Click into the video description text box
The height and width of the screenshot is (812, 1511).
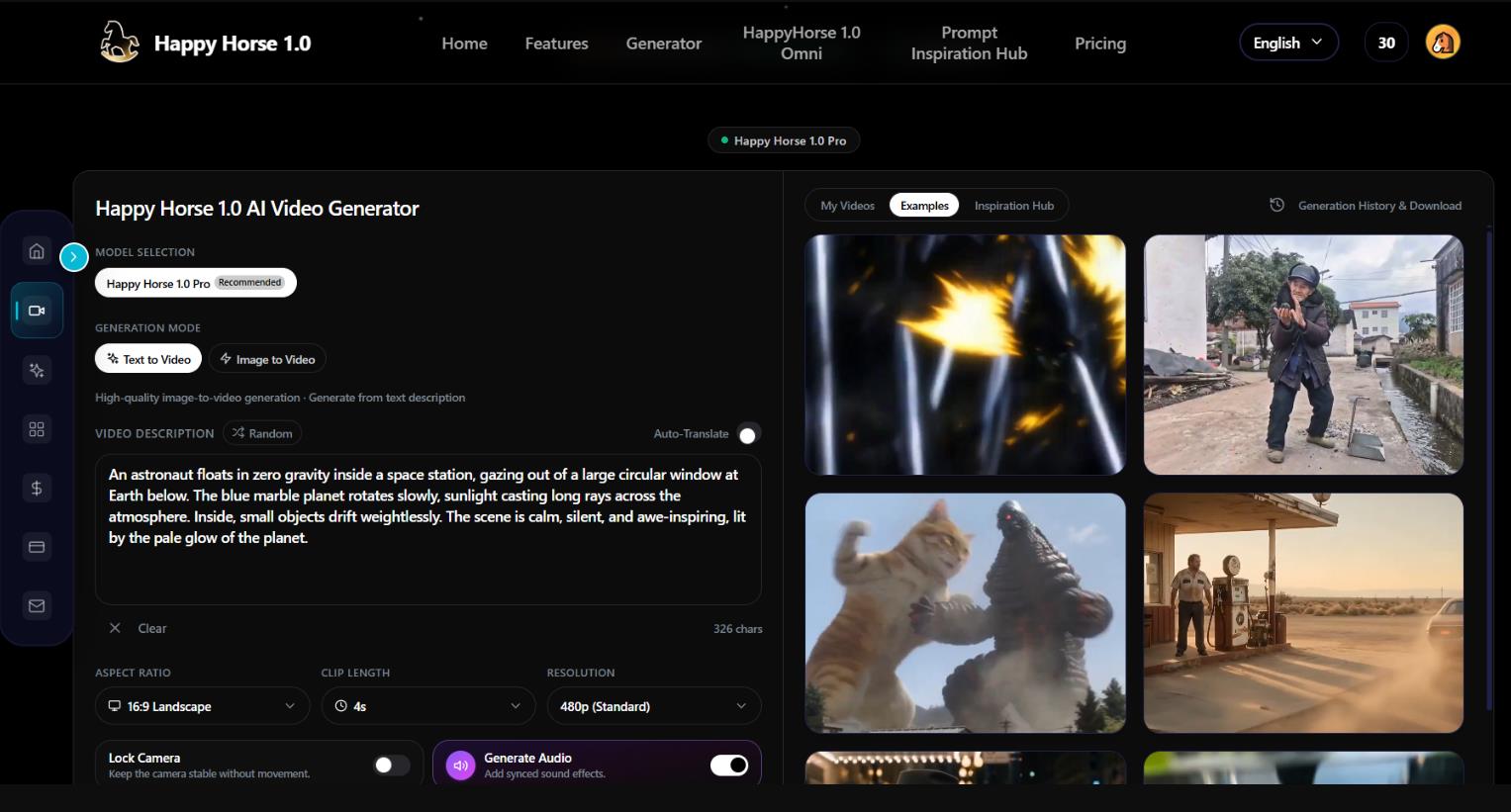pos(427,529)
